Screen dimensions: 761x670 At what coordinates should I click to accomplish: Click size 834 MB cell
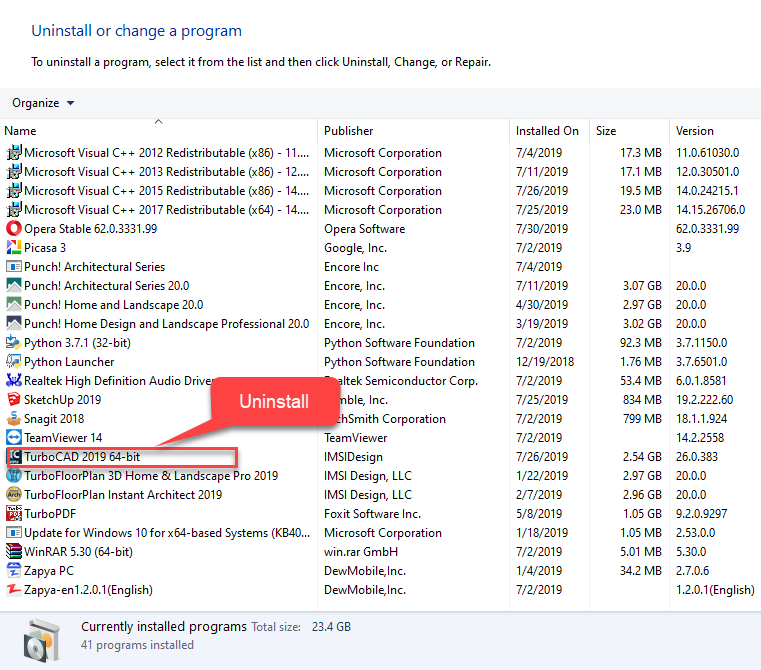pos(642,400)
